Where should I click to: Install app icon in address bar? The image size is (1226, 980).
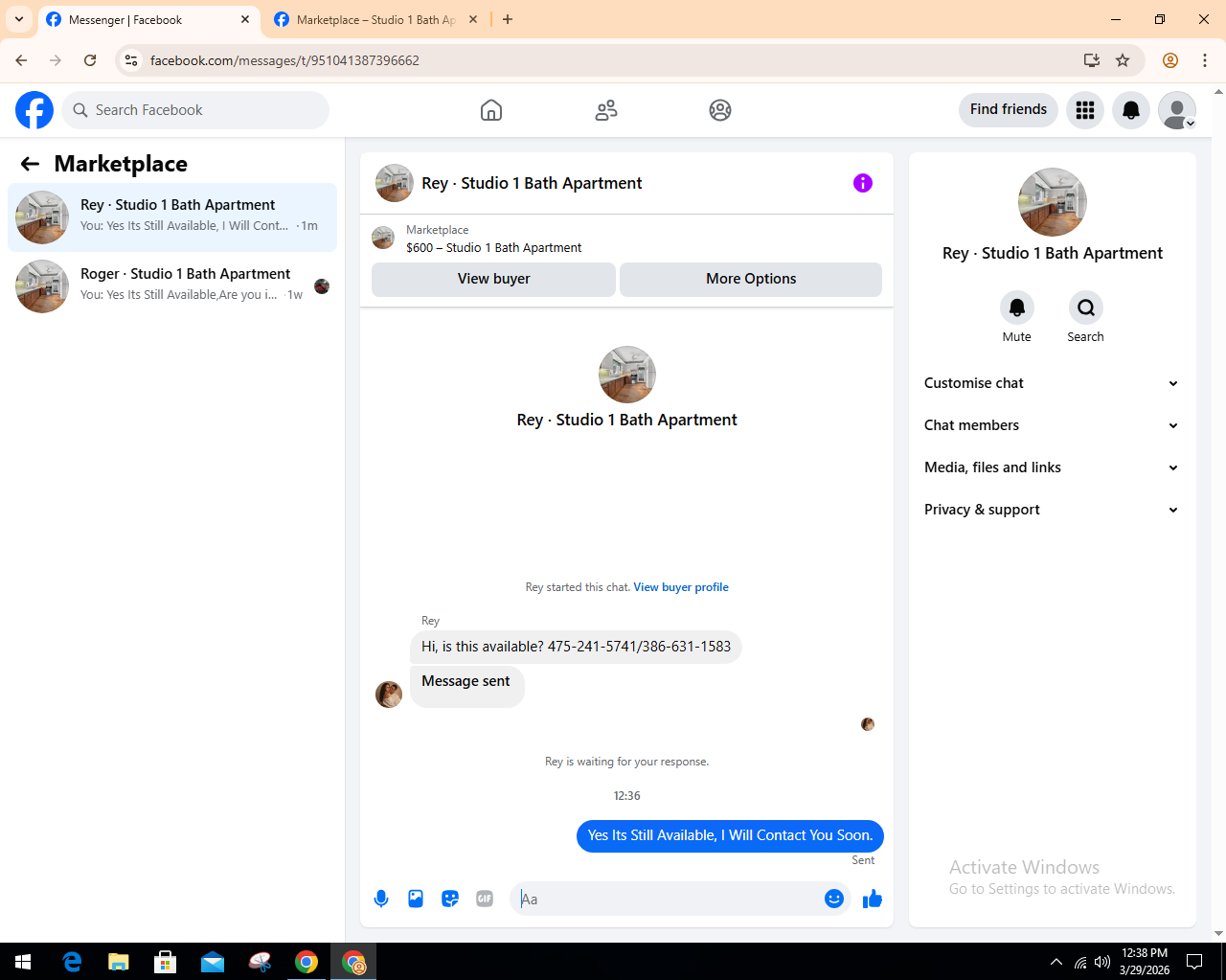[1091, 60]
